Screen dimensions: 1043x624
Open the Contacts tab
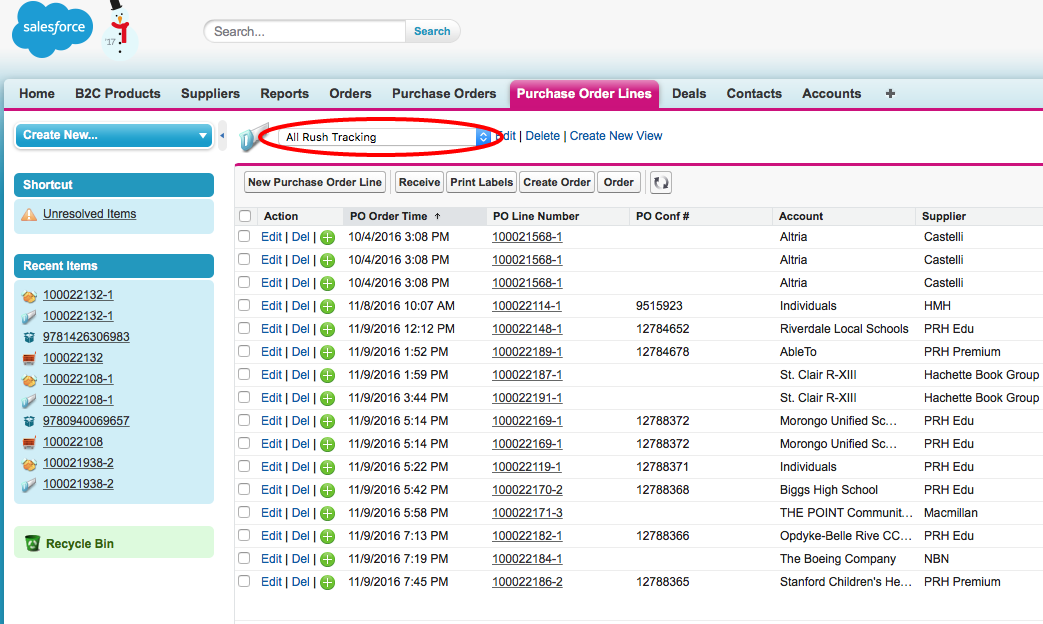click(x=754, y=94)
